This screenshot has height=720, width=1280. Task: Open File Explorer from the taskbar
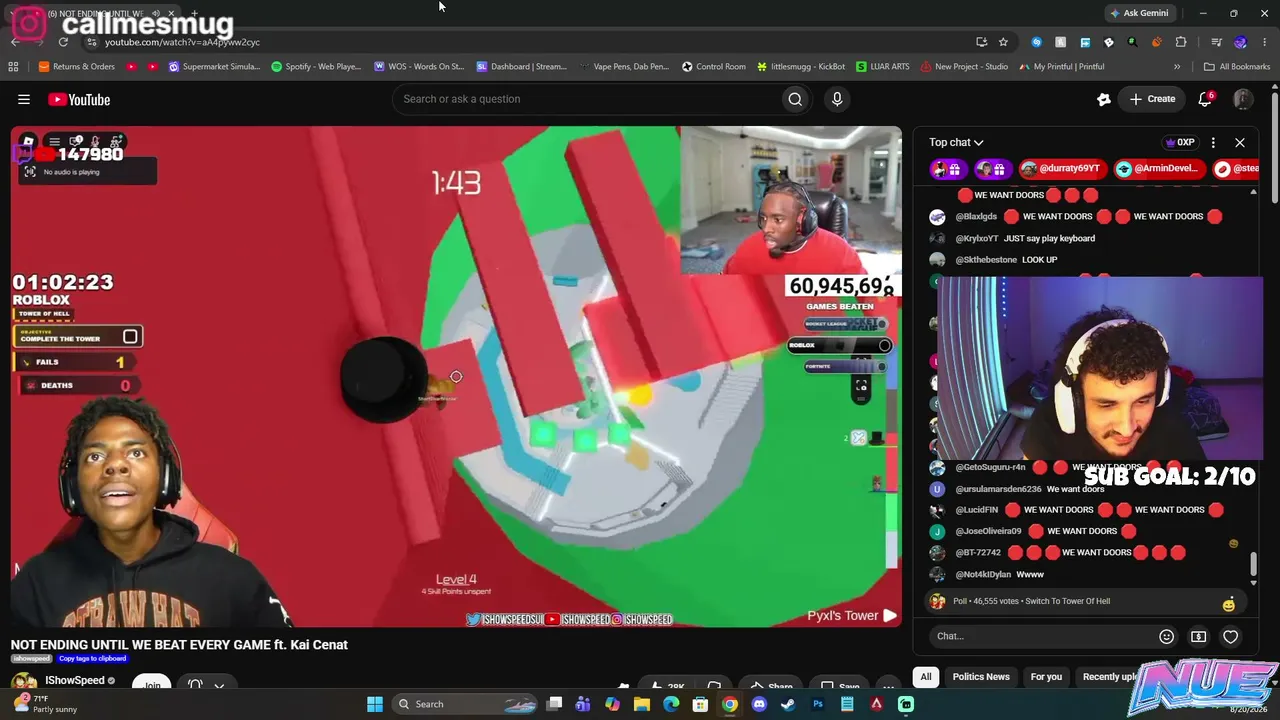click(x=642, y=704)
